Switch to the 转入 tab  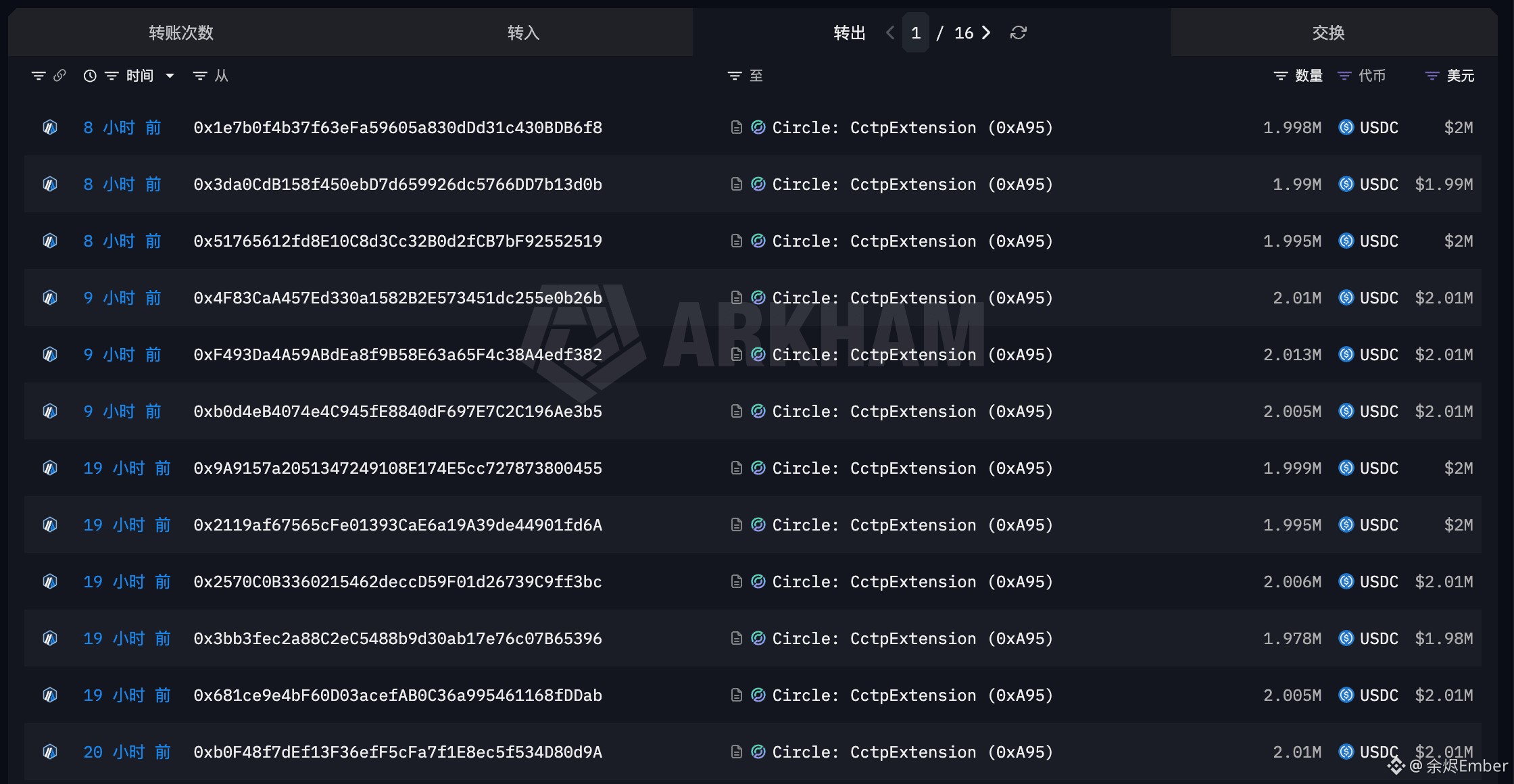tap(523, 32)
